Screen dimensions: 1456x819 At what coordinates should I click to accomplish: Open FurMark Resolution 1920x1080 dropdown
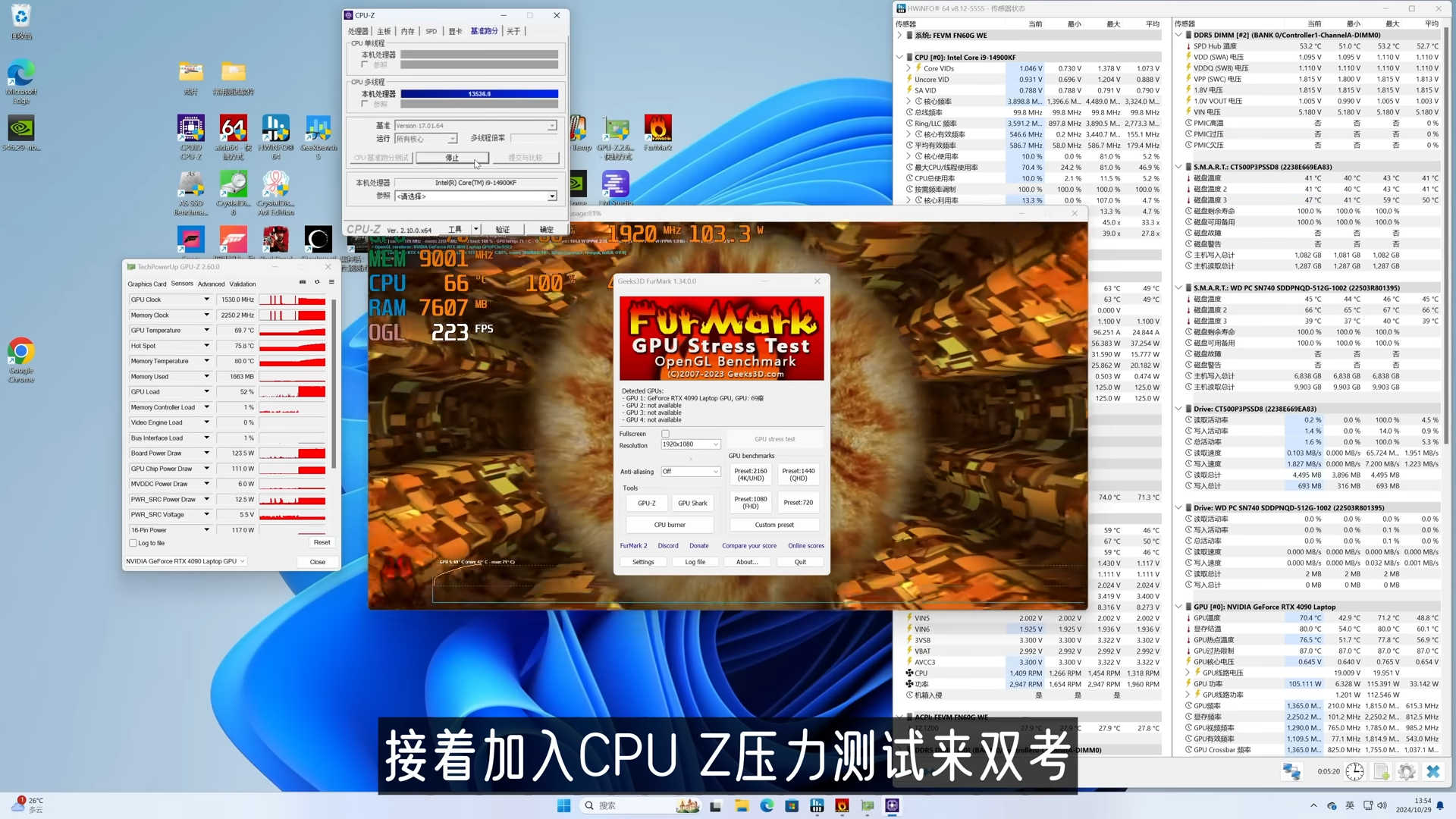pyautogui.click(x=690, y=444)
